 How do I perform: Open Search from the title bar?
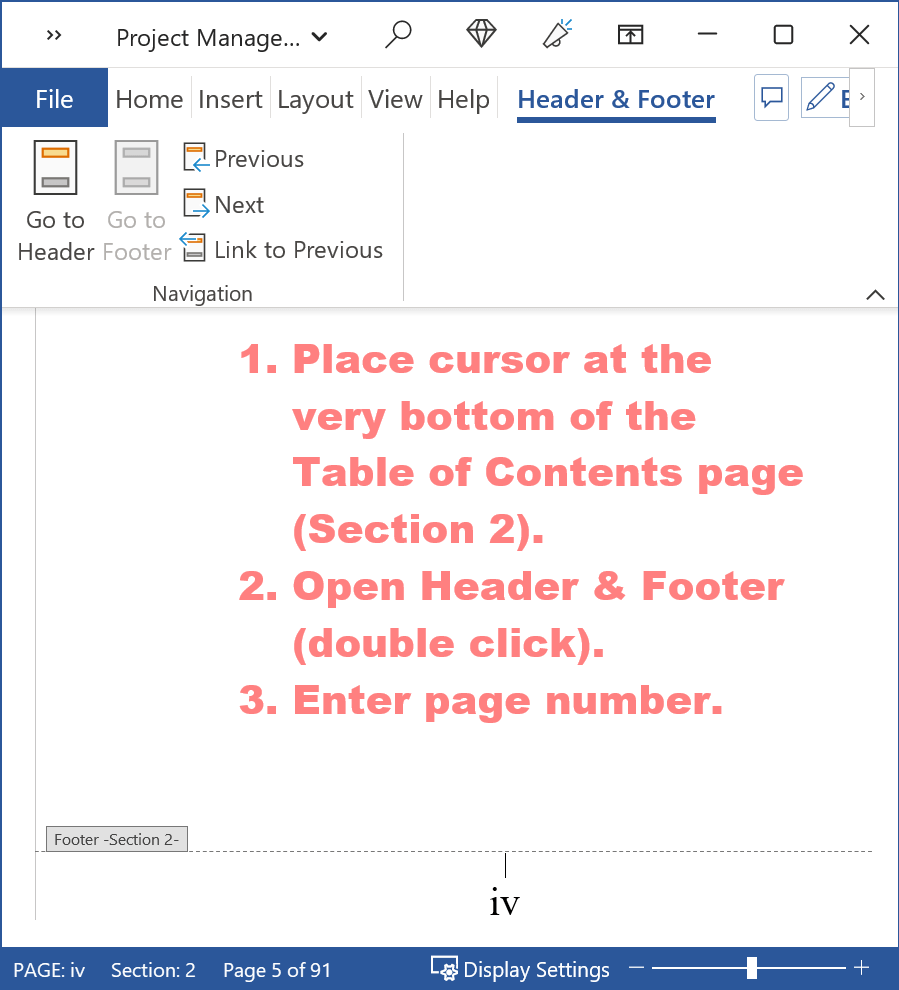tap(397, 34)
